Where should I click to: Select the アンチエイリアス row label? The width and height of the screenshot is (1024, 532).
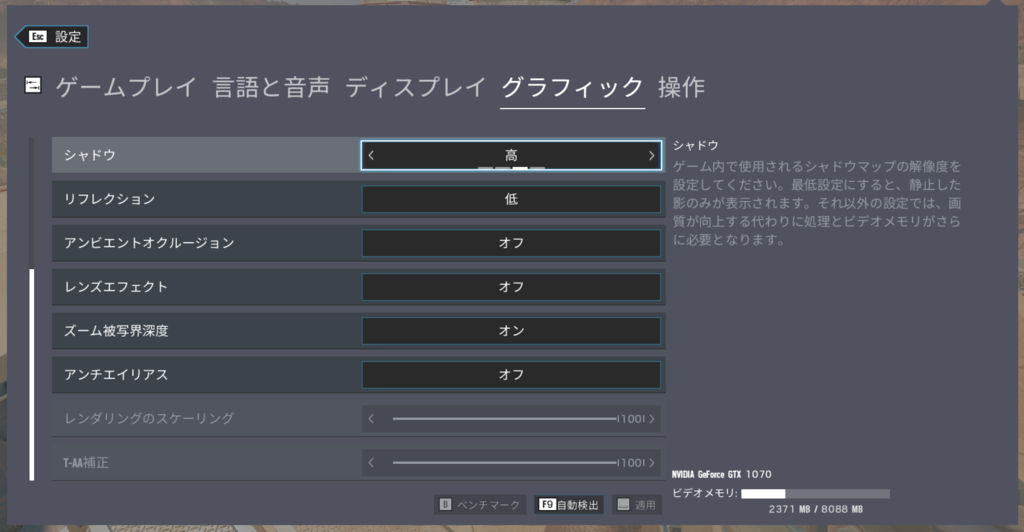116,375
